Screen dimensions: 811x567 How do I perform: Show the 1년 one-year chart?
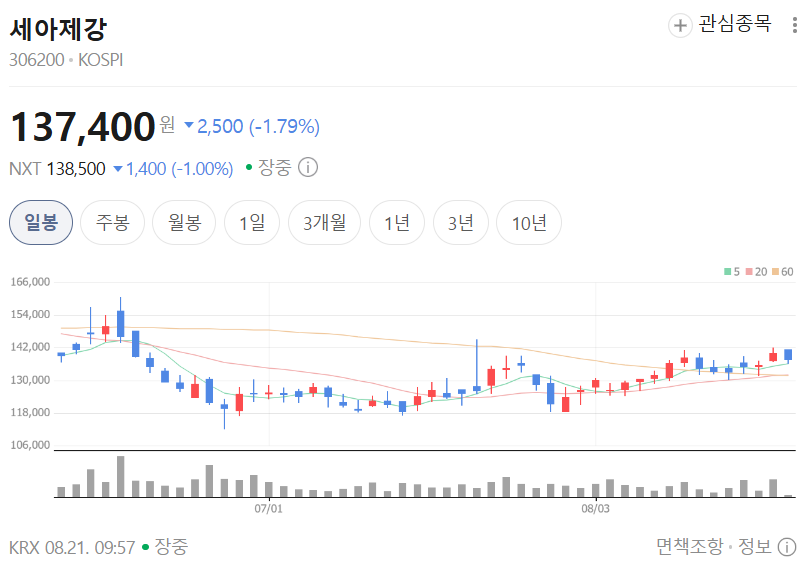tap(397, 222)
